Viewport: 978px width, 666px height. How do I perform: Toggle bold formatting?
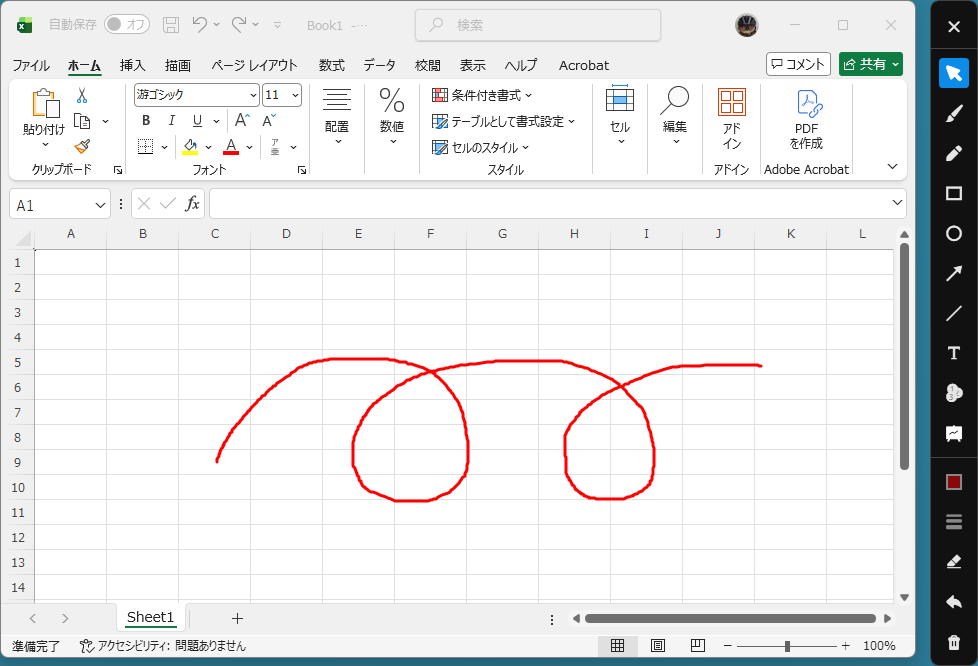(145, 120)
